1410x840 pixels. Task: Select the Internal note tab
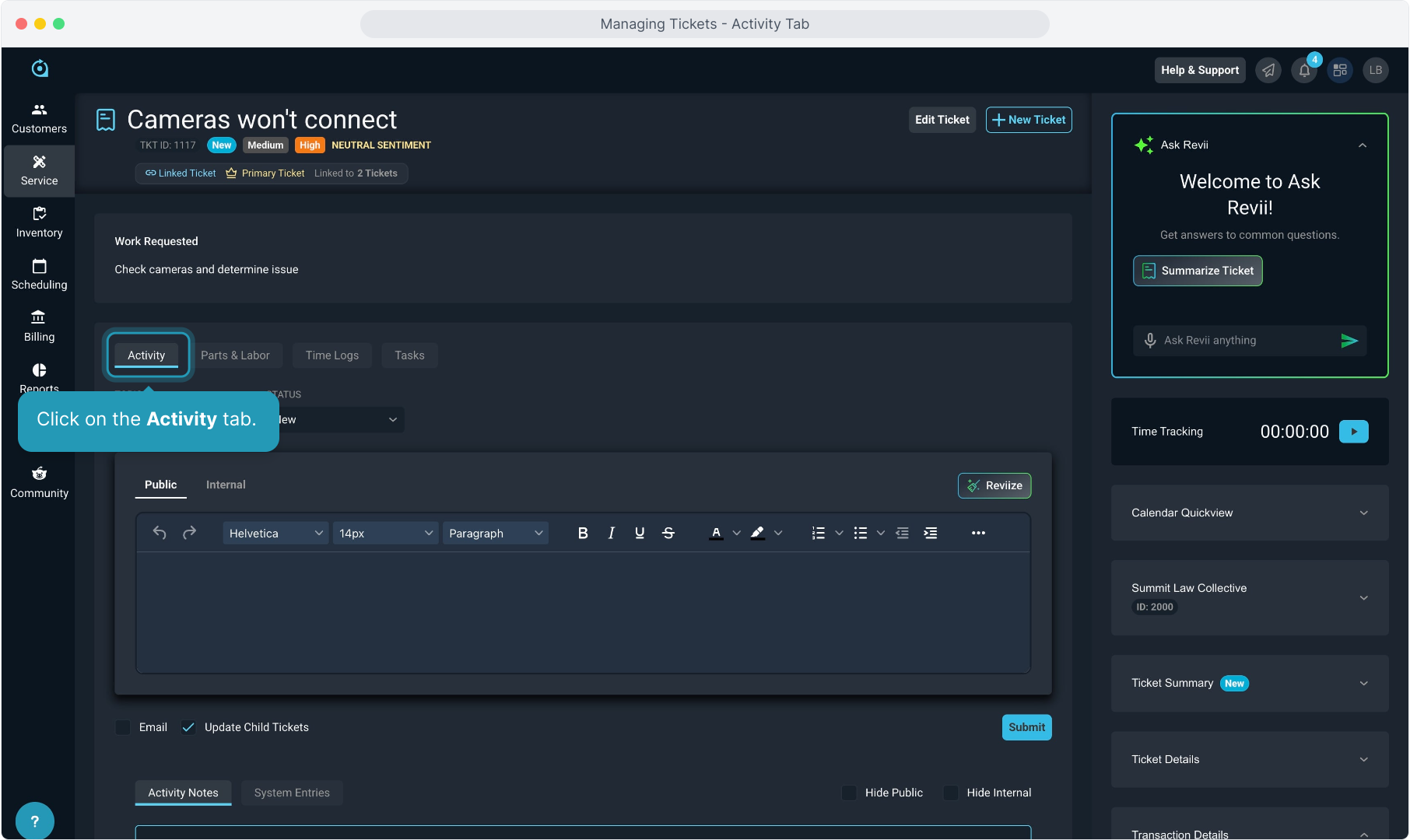coord(226,485)
